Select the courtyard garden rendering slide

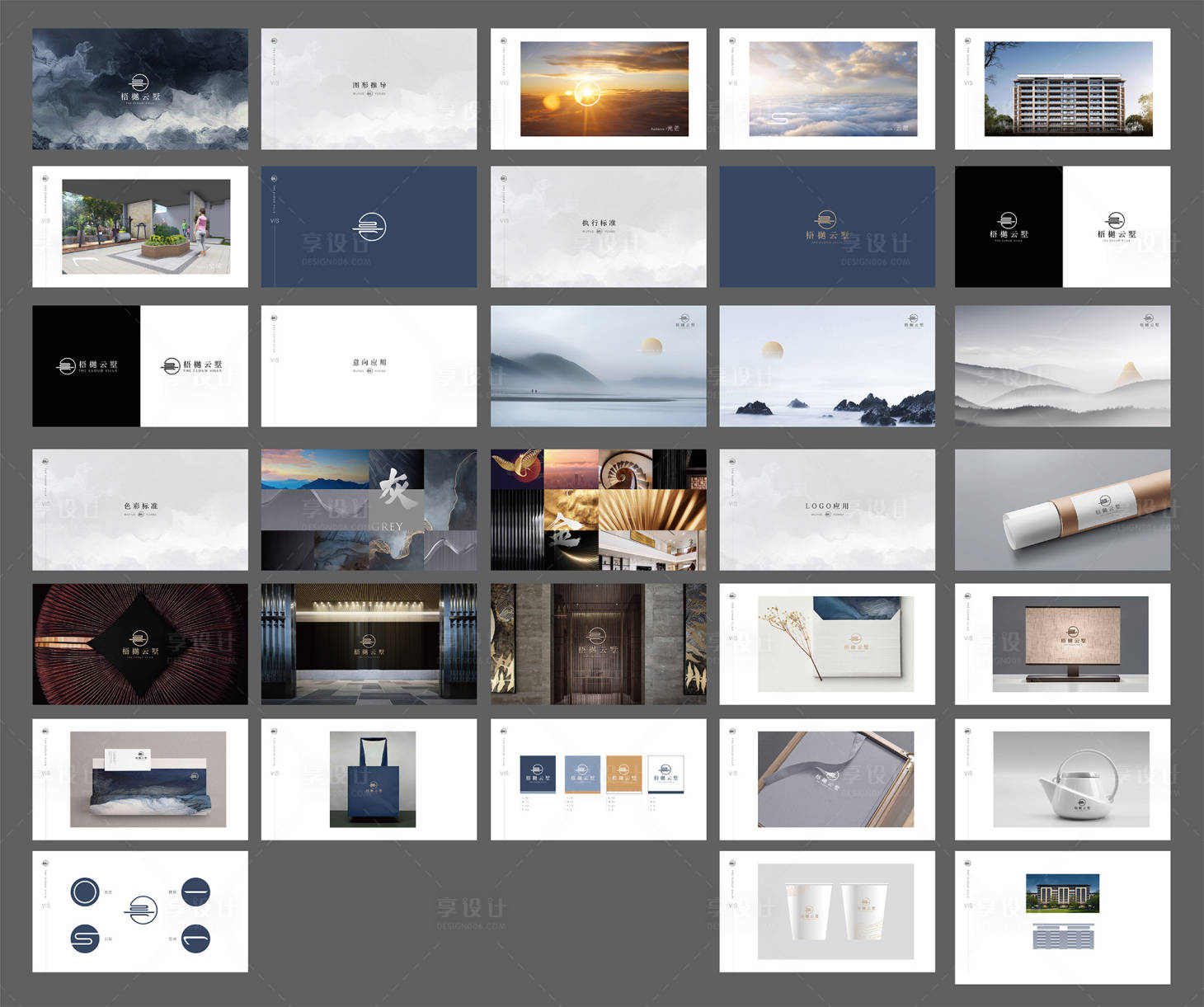140,227
